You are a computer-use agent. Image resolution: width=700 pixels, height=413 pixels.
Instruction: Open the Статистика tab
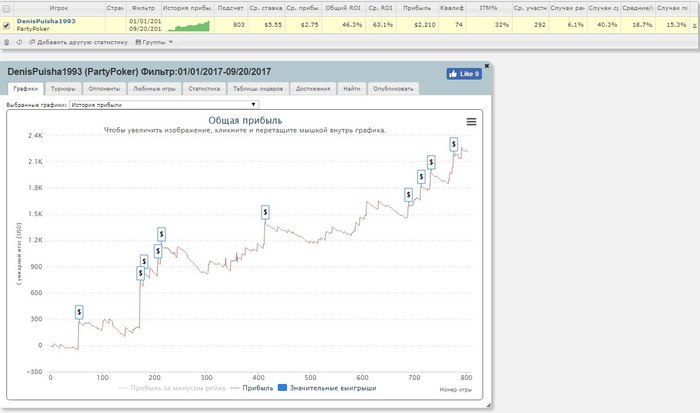[204, 88]
